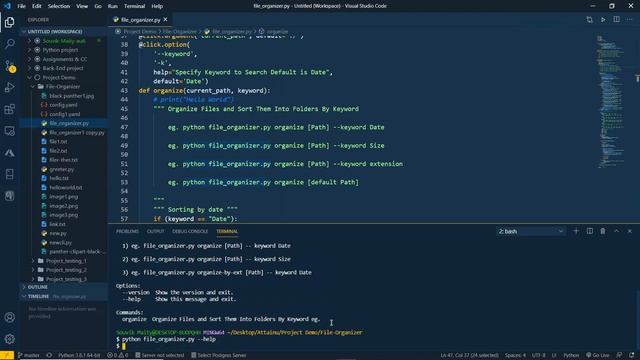Close the file_organizer.py editor tab

click(x=165, y=20)
